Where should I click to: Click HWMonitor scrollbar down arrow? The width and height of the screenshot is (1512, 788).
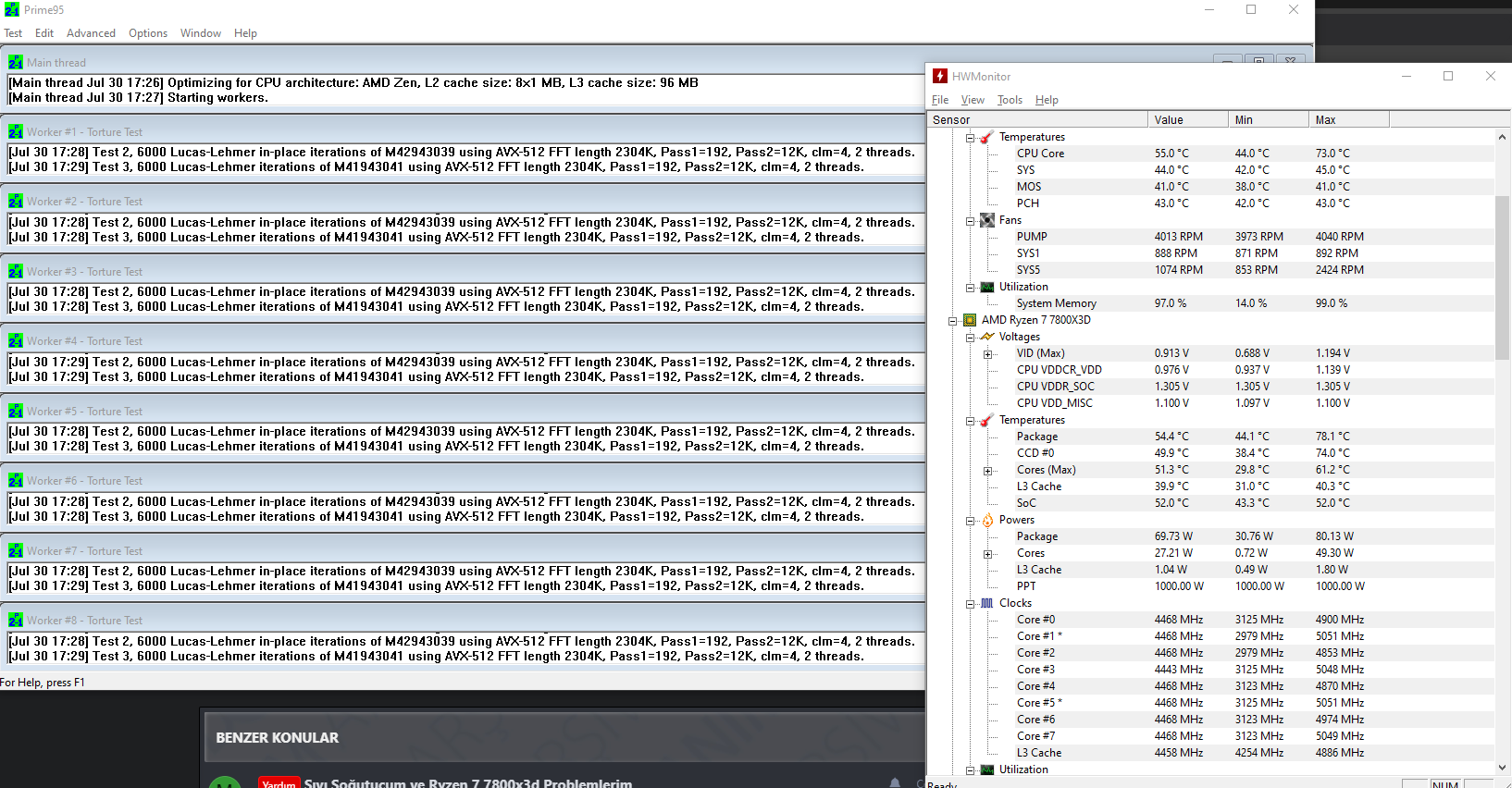point(1502,767)
